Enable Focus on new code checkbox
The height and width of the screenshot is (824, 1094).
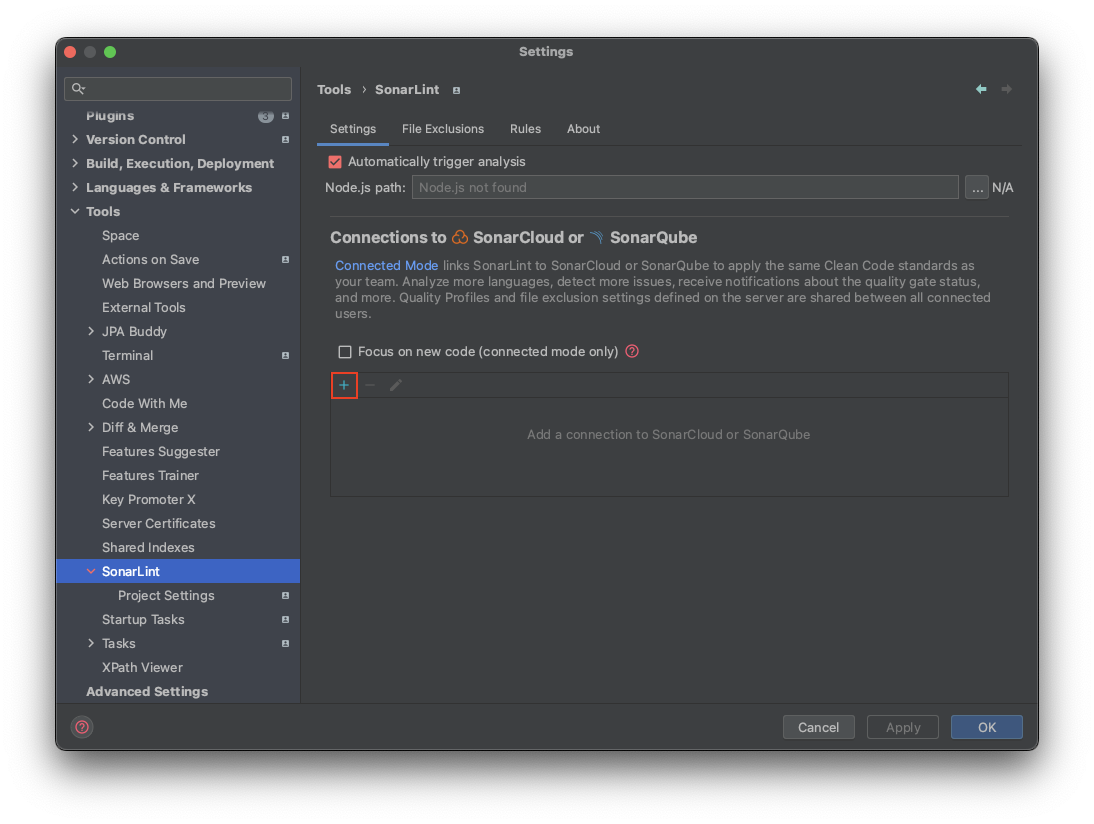point(345,352)
